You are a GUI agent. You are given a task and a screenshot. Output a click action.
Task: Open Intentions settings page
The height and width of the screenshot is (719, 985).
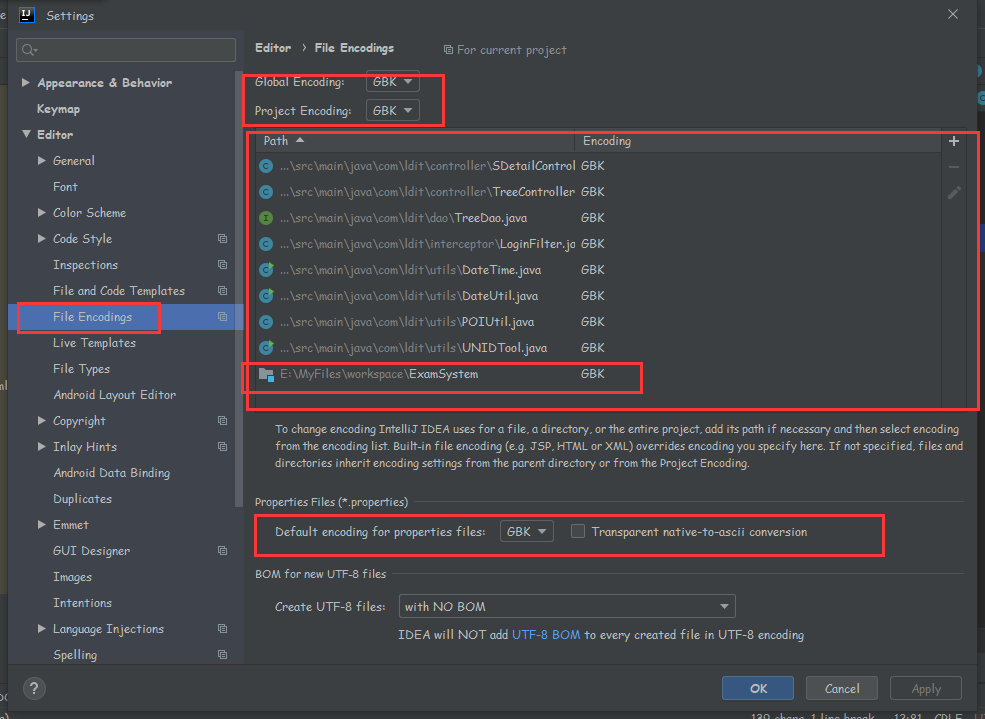[82, 603]
